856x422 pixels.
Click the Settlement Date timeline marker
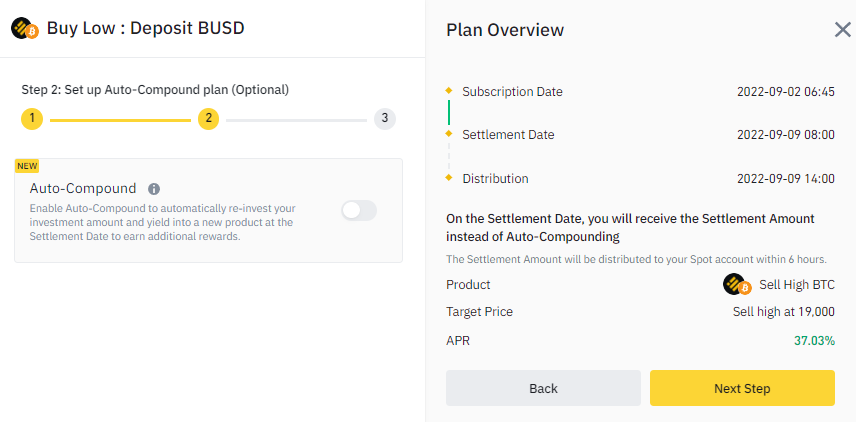[449, 134]
